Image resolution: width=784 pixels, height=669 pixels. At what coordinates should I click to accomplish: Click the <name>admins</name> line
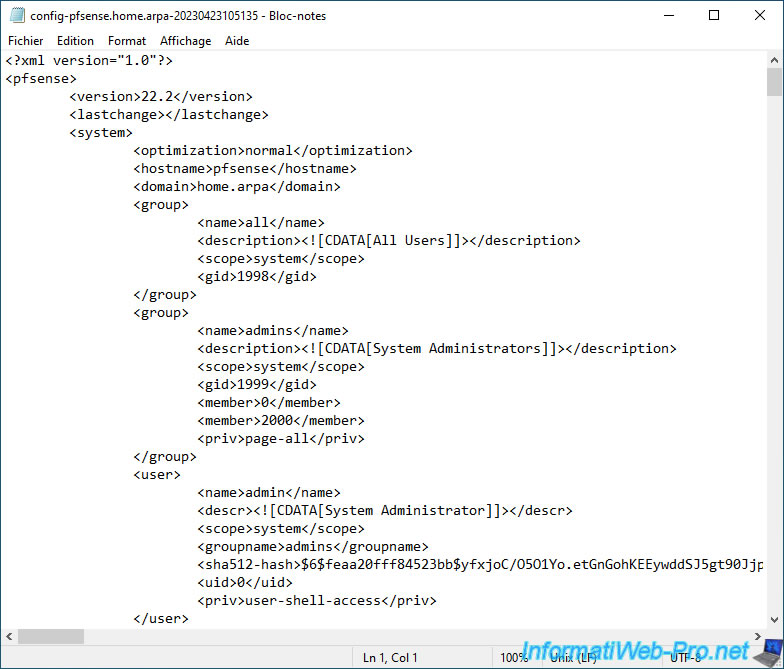[x=273, y=330]
